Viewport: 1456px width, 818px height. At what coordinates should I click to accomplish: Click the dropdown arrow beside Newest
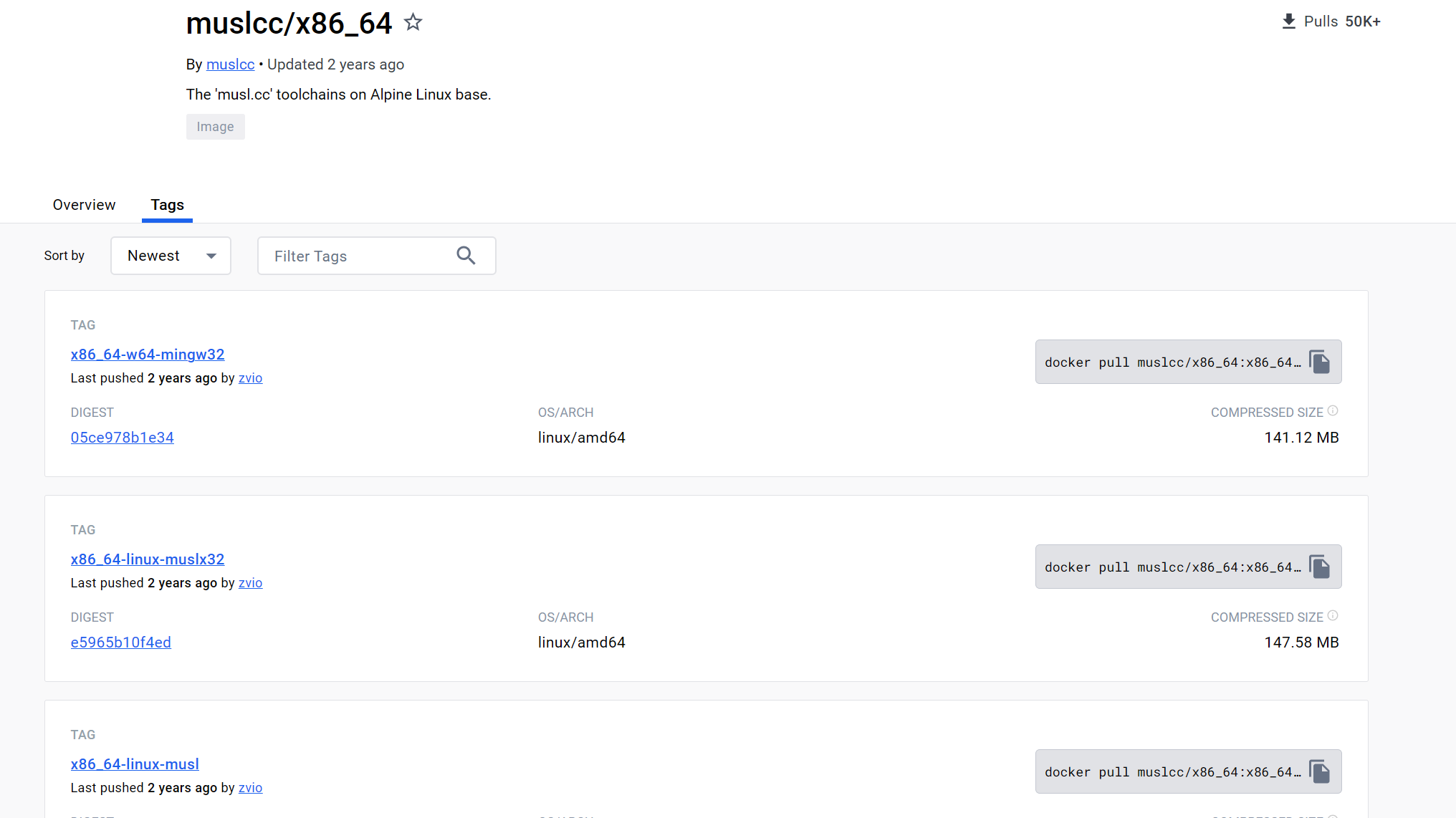click(x=211, y=256)
